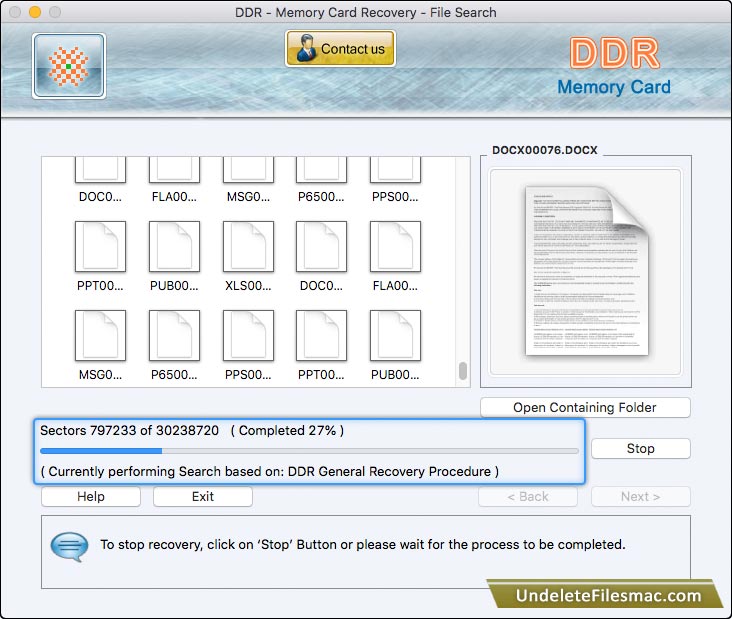The height and width of the screenshot is (619, 732).
Task: Click PPS00... label in the row starting with DOC0...
Action: point(395,197)
